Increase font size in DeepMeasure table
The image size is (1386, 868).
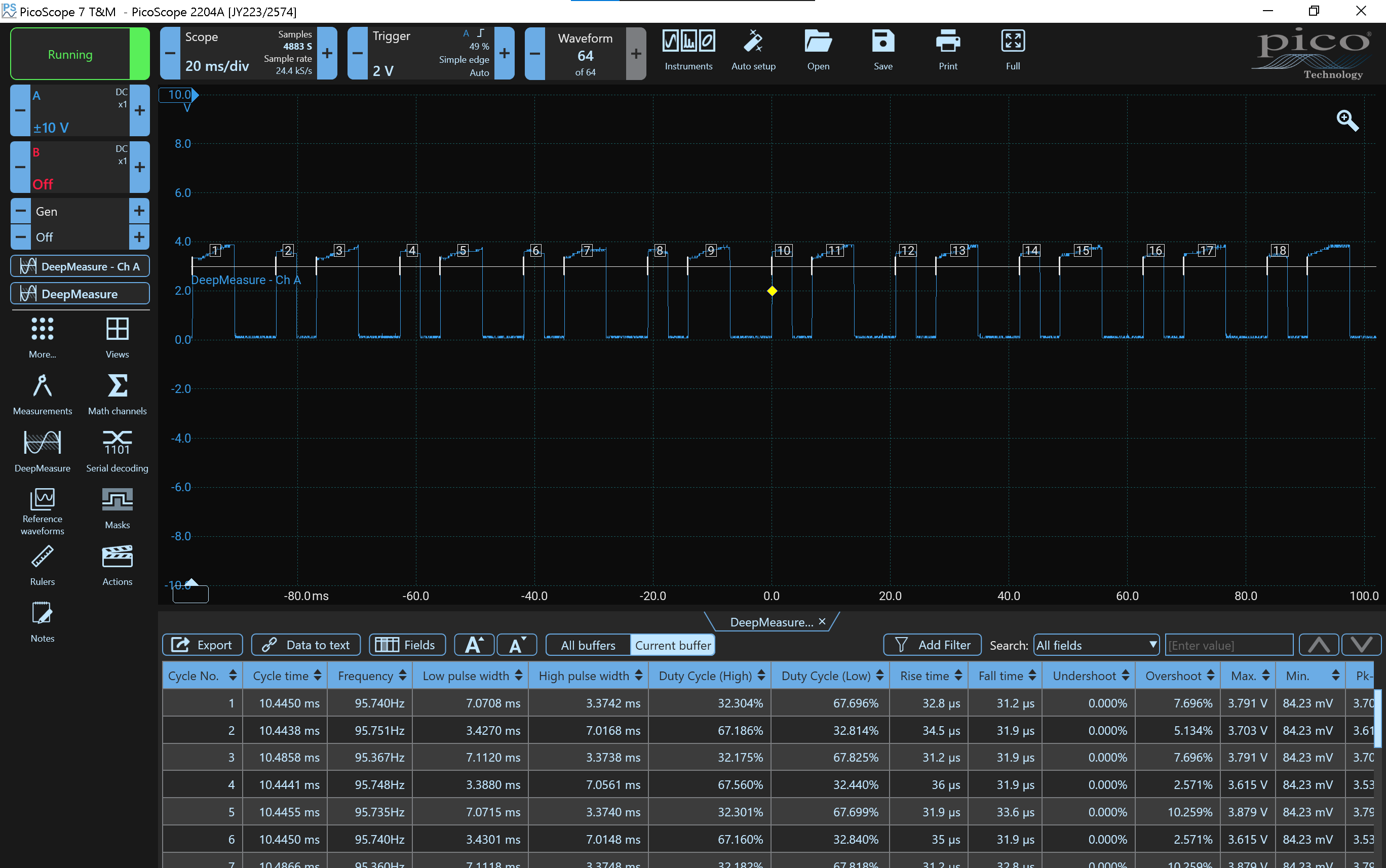point(474,645)
